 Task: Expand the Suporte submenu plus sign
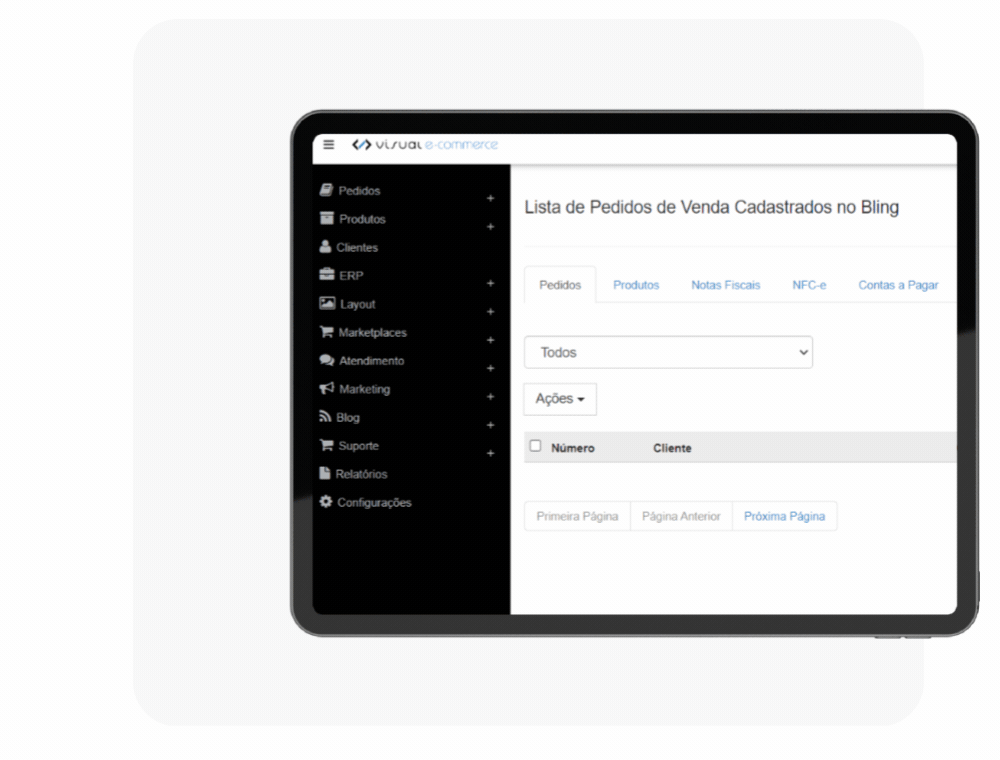(490, 453)
